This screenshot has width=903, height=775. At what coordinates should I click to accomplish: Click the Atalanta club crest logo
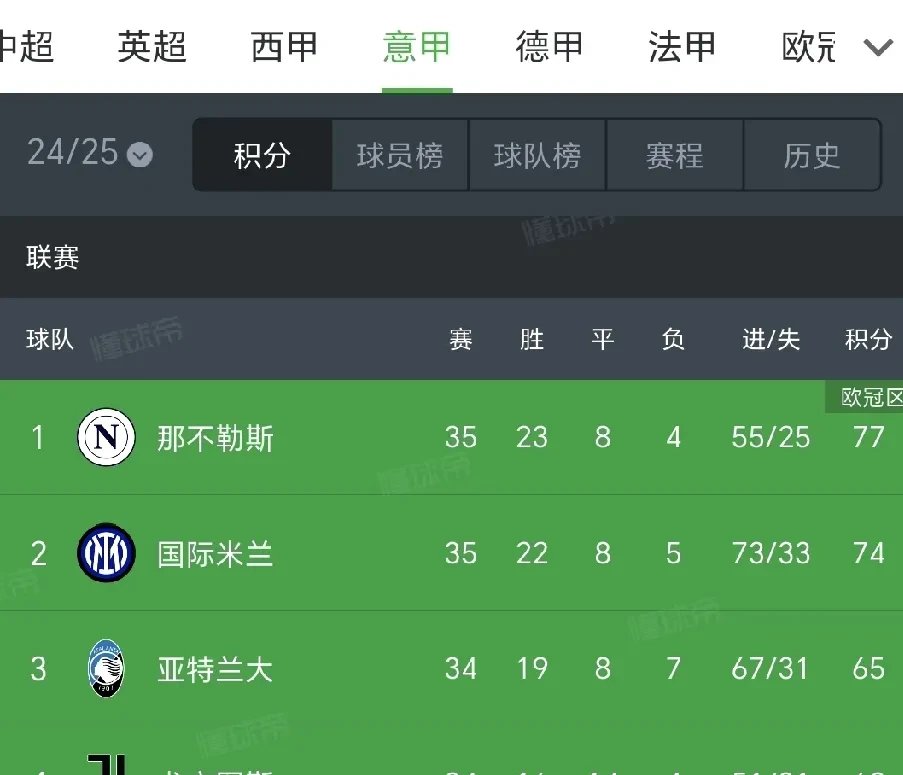click(x=105, y=668)
